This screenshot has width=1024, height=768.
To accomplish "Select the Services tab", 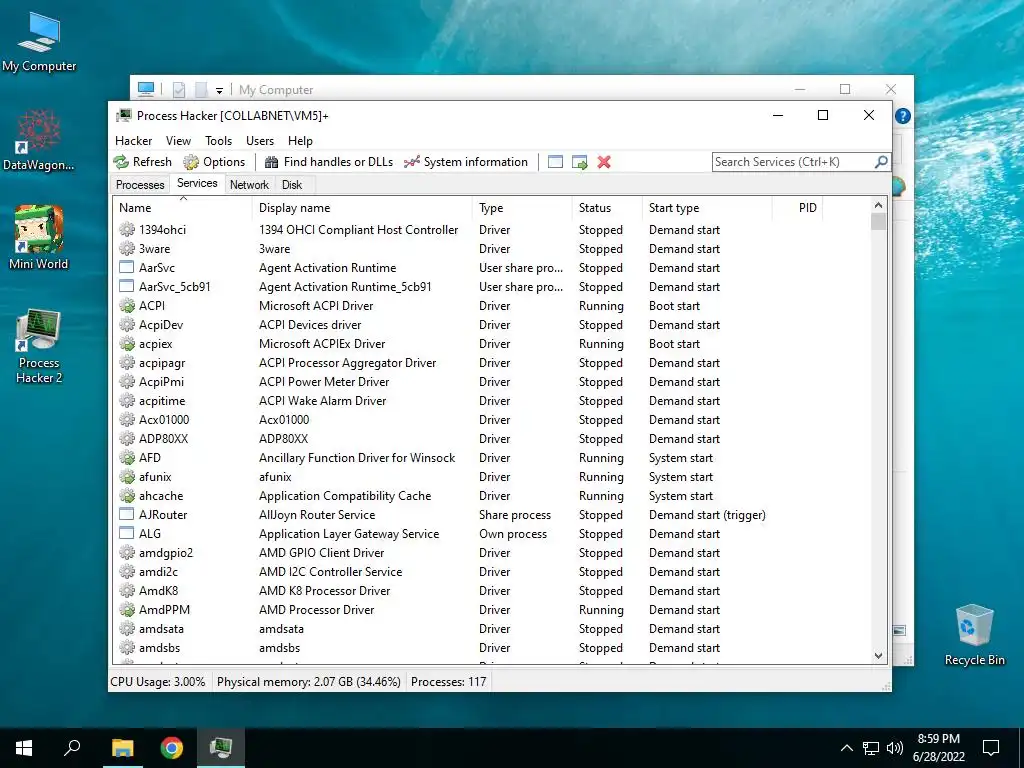I will point(197,184).
